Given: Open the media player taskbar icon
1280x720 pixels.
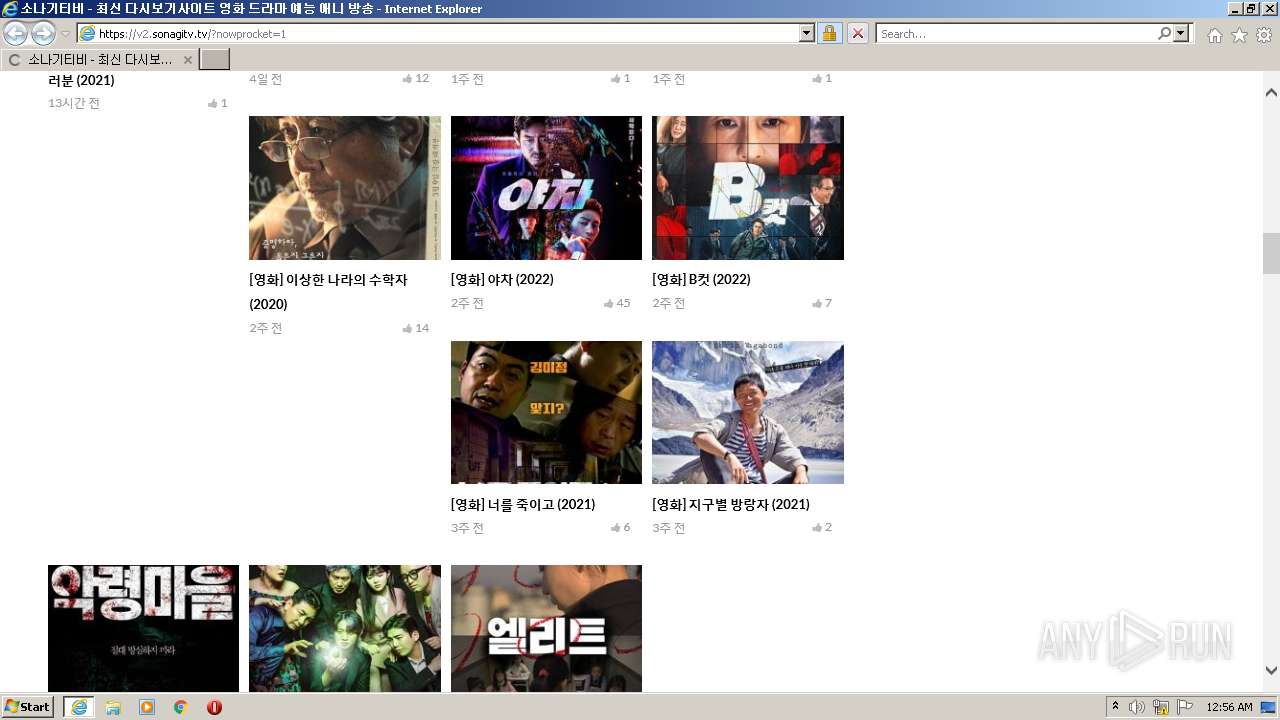Looking at the screenshot, I should [147, 707].
